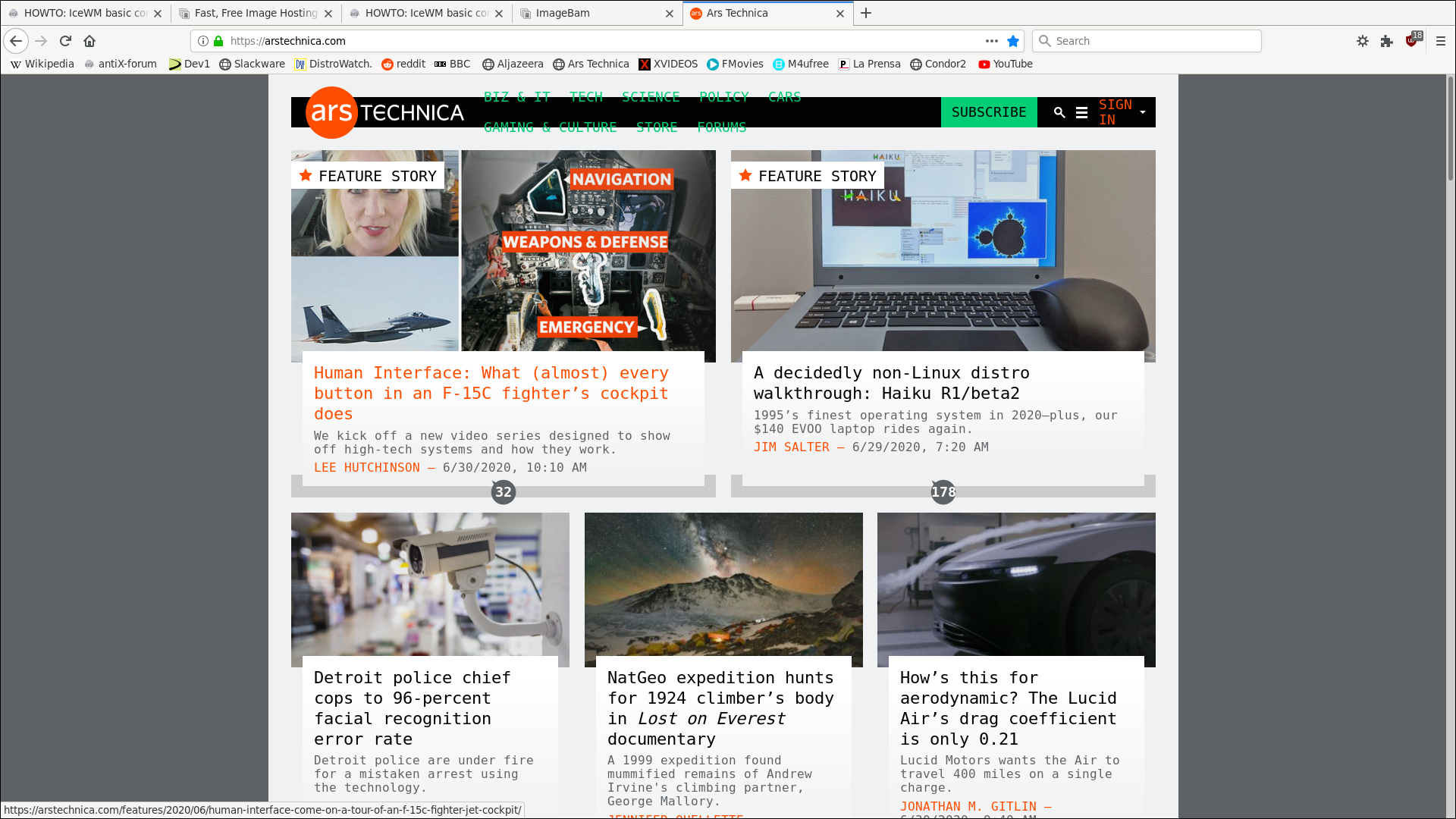1456x819 pixels.
Task: Open the Lucid Air car thumbnail
Action: point(1016,589)
